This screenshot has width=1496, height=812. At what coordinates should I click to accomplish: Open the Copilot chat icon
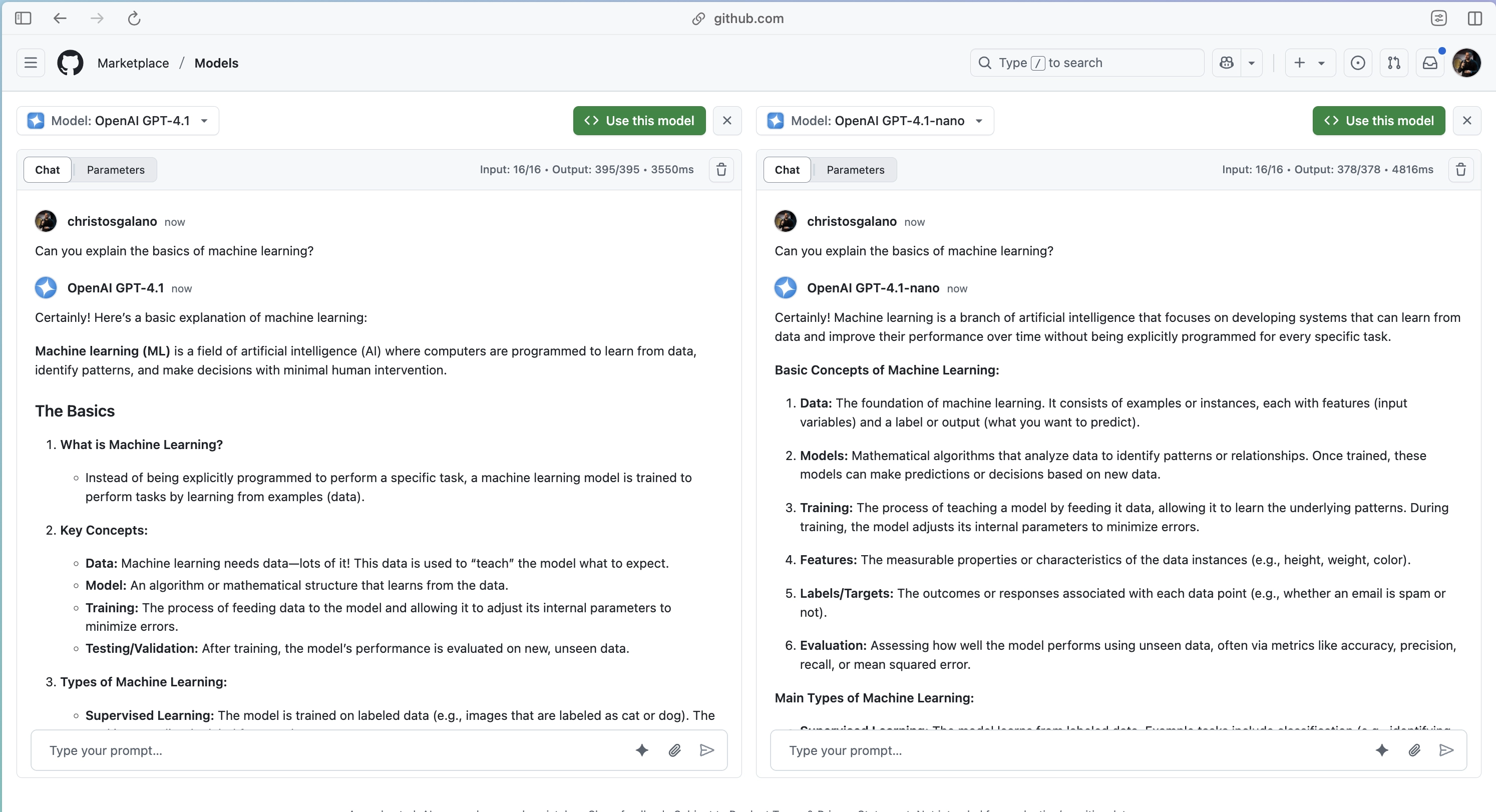[x=1227, y=63]
